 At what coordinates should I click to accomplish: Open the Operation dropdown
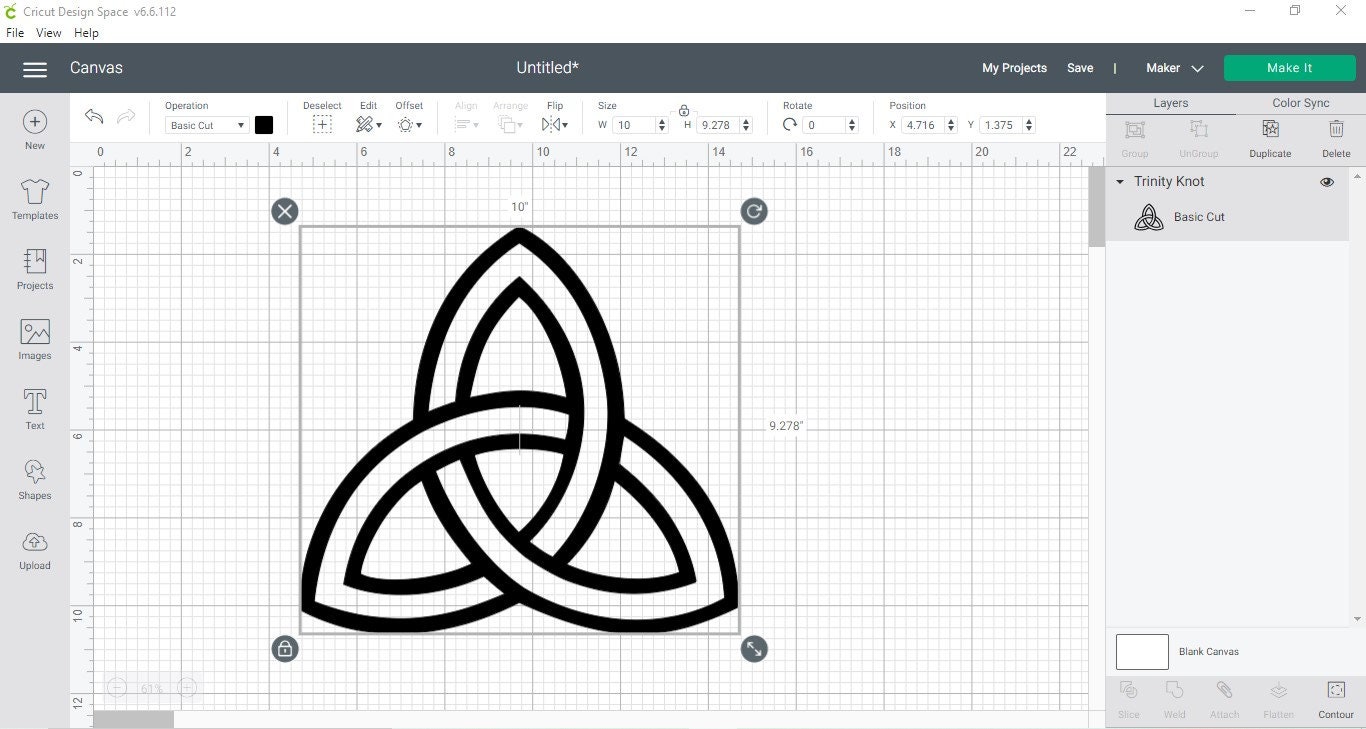click(206, 124)
